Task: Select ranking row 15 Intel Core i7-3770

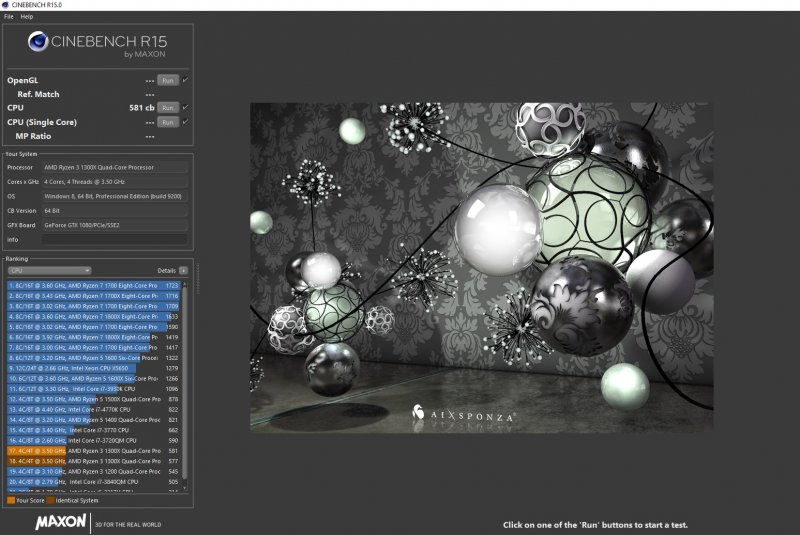Action: pyautogui.click(x=93, y=430)
